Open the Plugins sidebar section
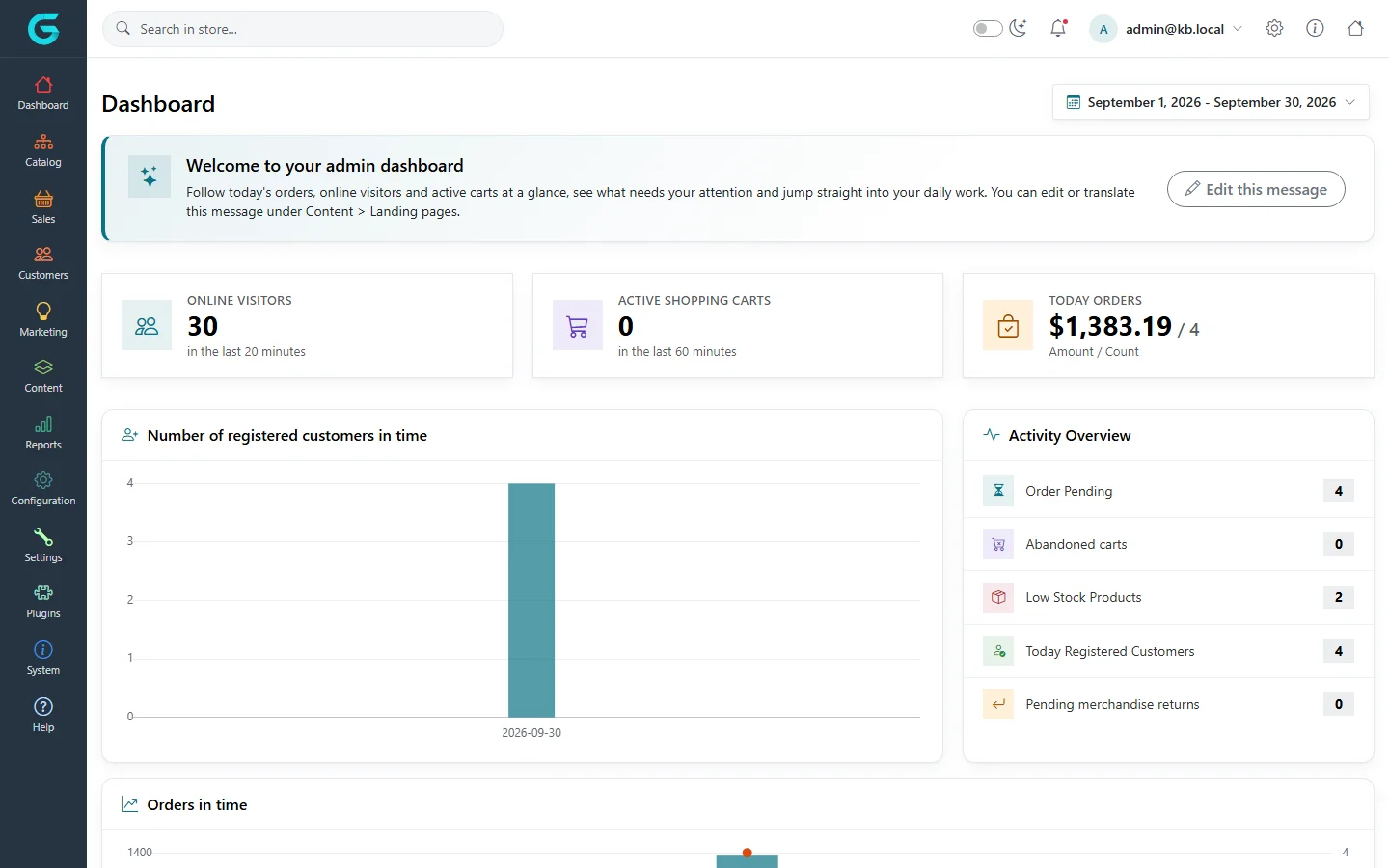 coord(43,602)
